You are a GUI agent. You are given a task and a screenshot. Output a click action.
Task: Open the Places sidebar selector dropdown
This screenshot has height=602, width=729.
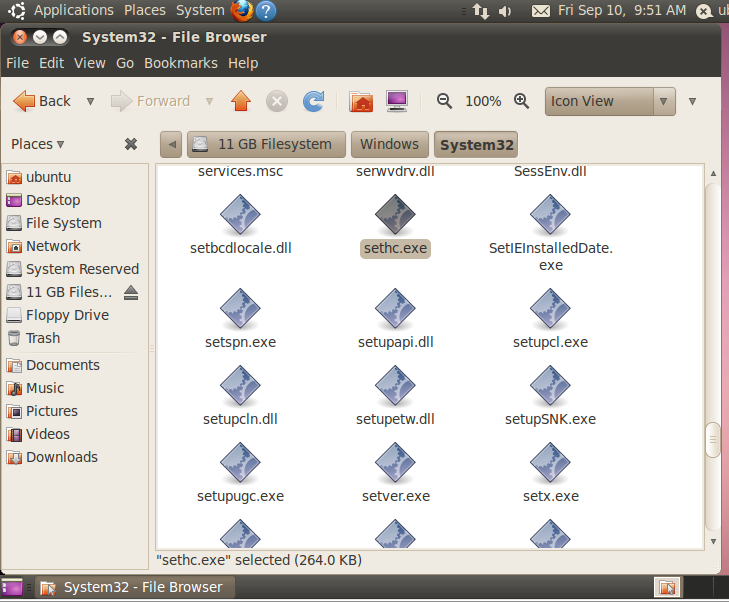point(37,144)
